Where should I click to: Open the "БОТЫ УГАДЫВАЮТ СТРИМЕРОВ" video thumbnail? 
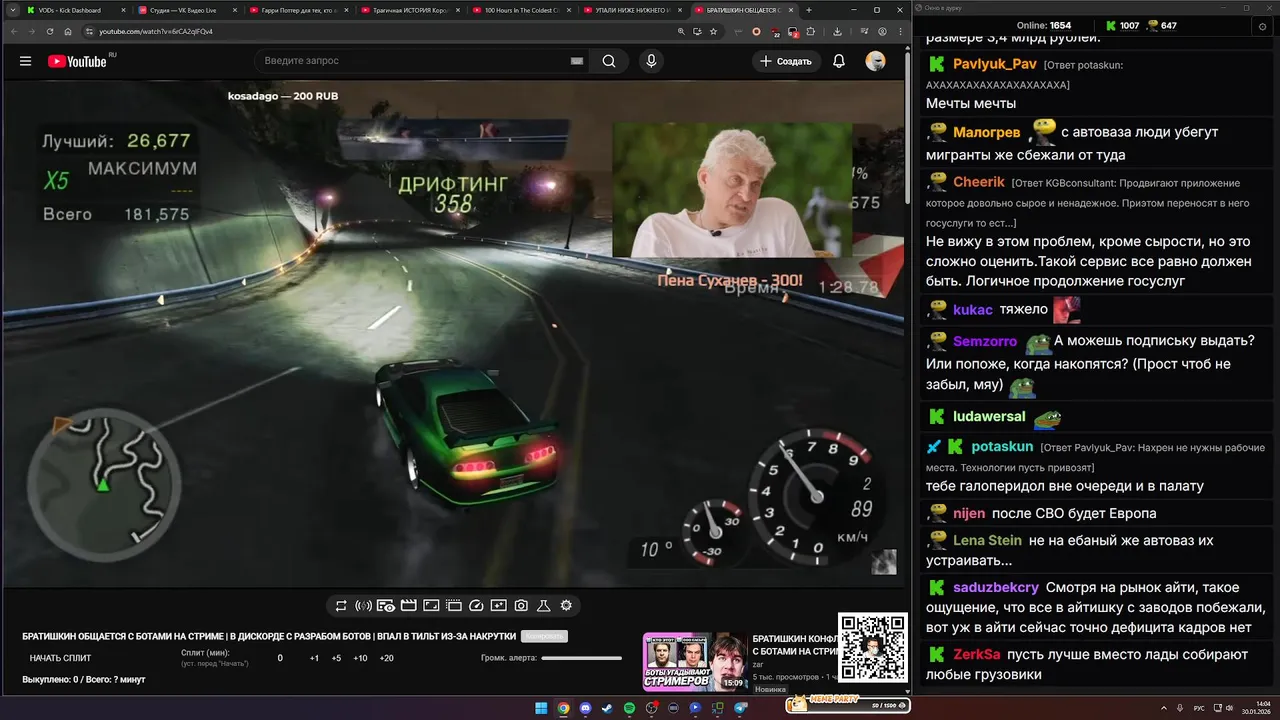pos(694,661)
